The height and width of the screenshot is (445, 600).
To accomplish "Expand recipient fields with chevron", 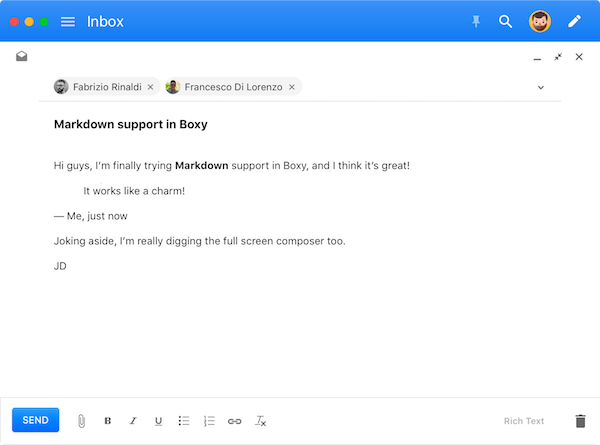I will pyautogui.click(x=541, y=88).
